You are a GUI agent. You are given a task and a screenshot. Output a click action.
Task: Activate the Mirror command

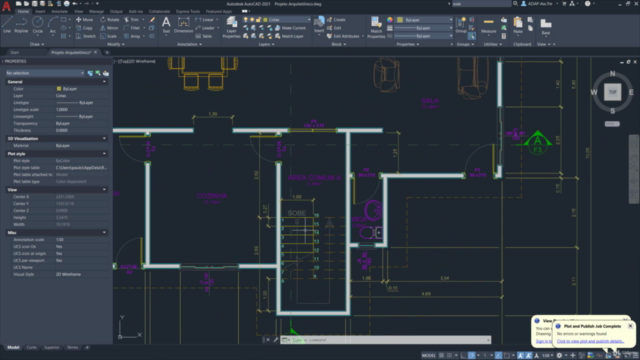109,28
